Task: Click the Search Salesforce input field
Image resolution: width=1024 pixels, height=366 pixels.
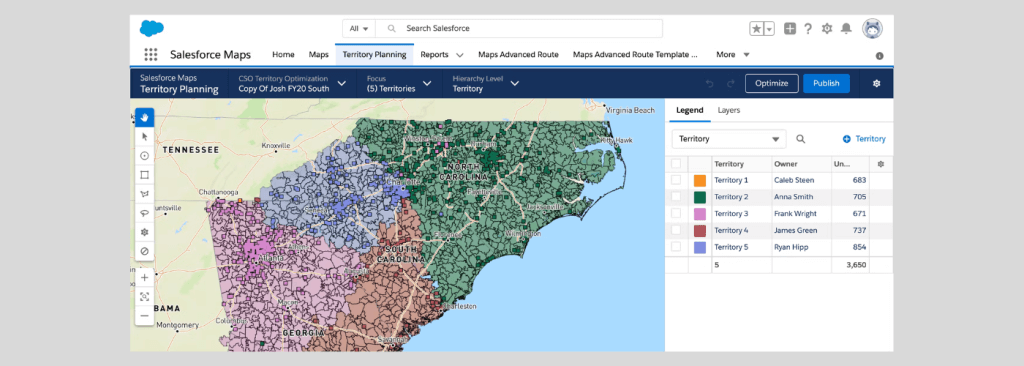Action: coord(519,29)
